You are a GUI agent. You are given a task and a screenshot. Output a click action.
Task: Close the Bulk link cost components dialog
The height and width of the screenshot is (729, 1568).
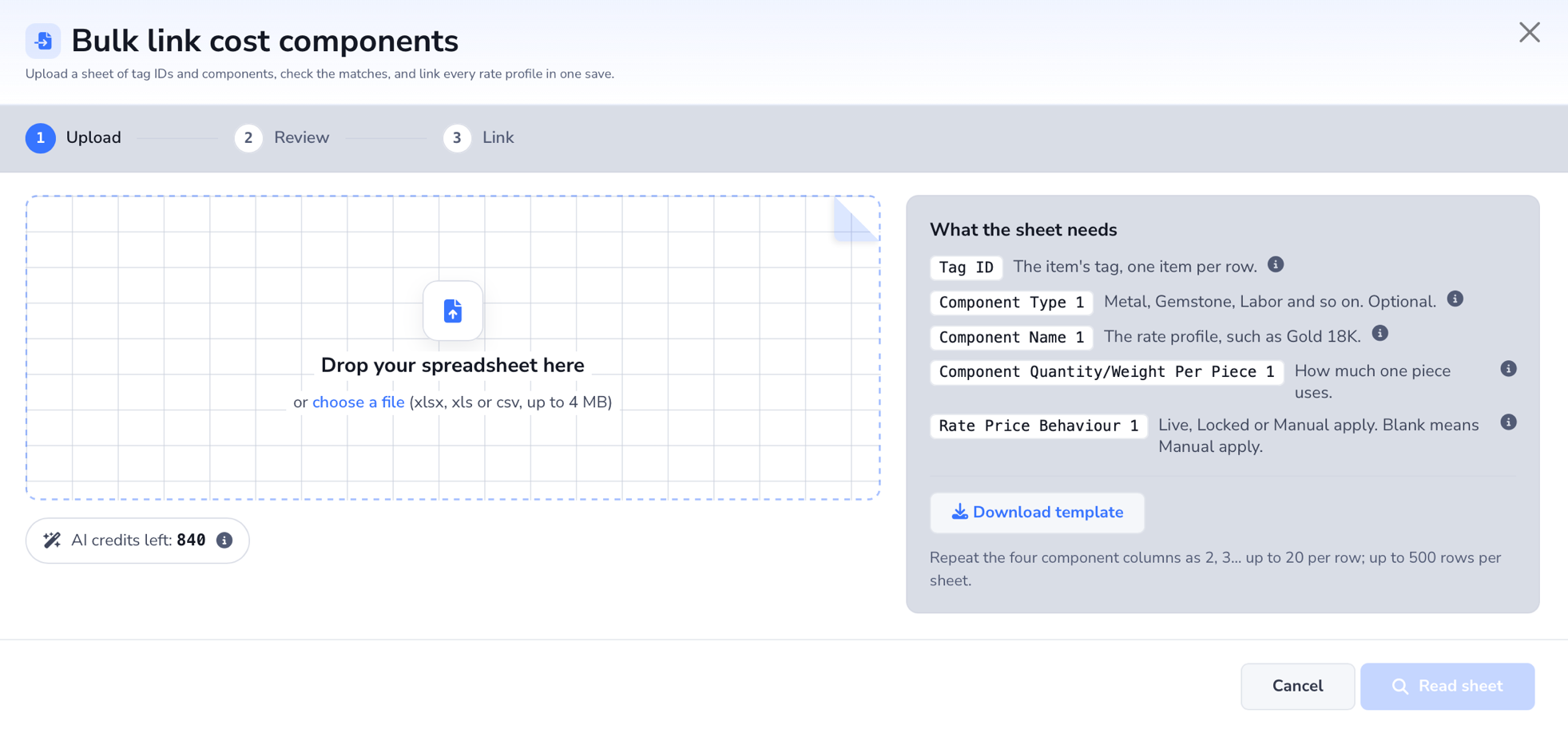(1529, 33)
